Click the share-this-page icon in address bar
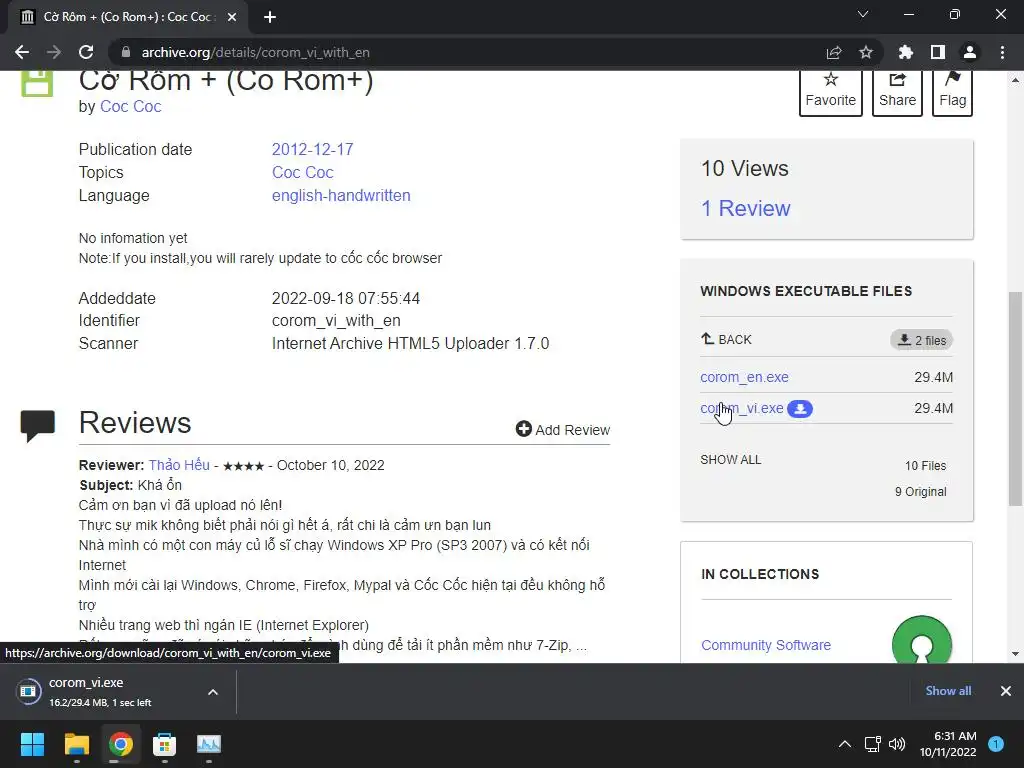 pos(834,52)
